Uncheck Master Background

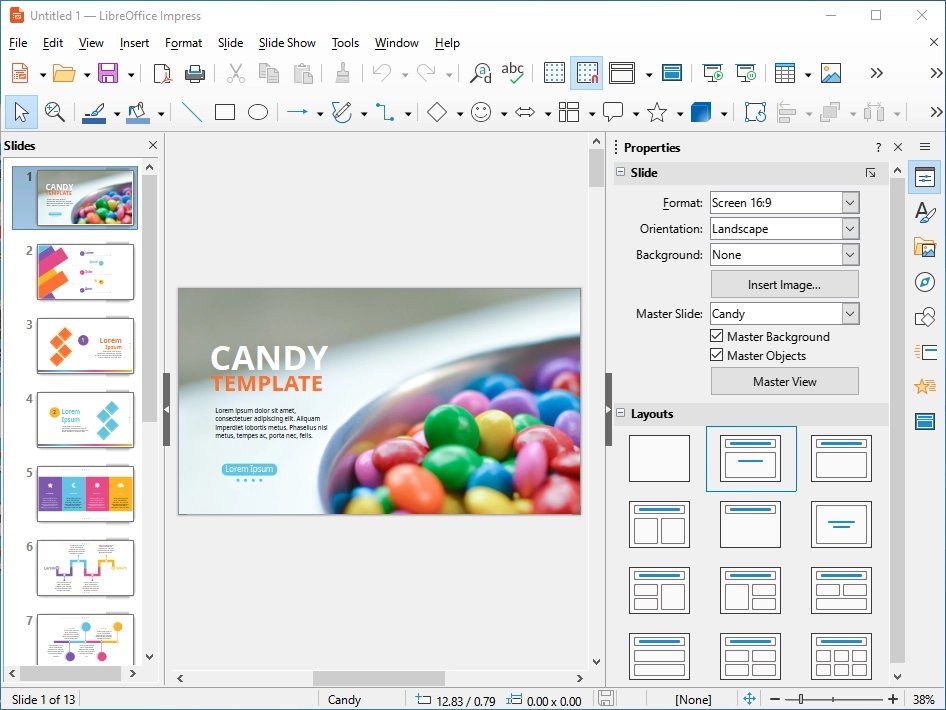tap(715, 336)
